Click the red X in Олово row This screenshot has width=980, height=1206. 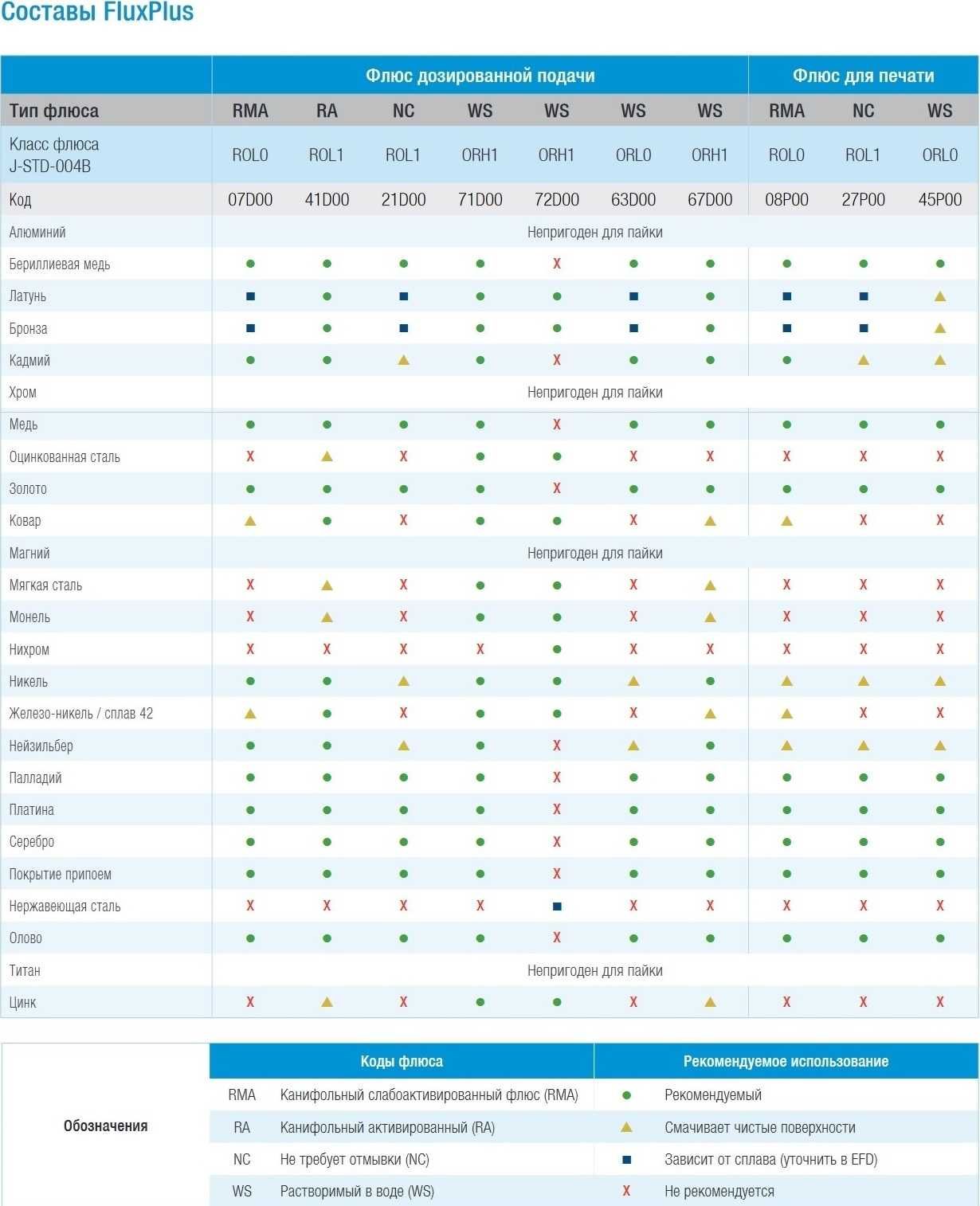557,938
